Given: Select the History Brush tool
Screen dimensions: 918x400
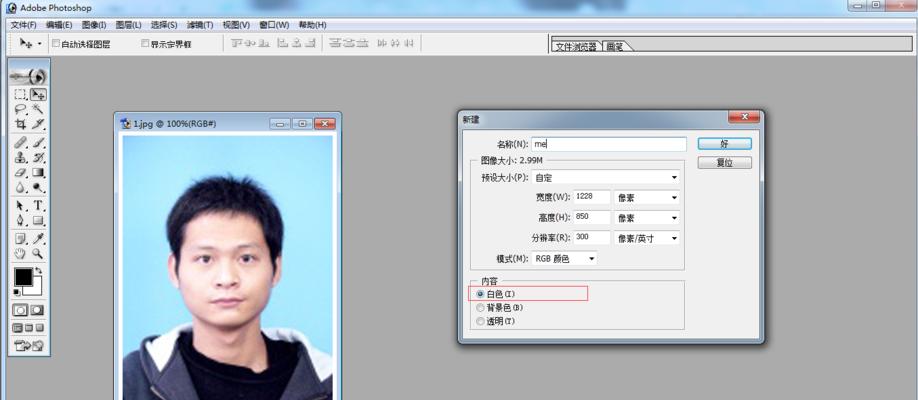Looking at the screenshot, I should (38, 158).
